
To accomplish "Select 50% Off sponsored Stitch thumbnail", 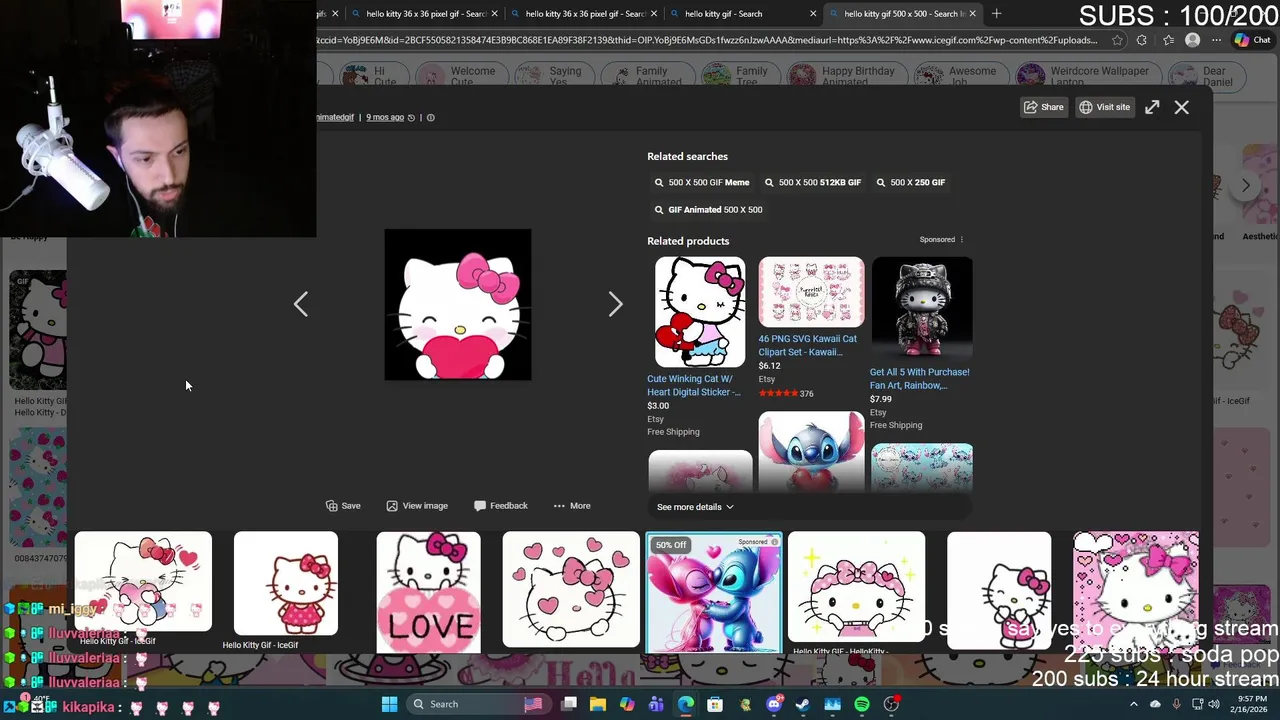I will click(x=714, y=592).
